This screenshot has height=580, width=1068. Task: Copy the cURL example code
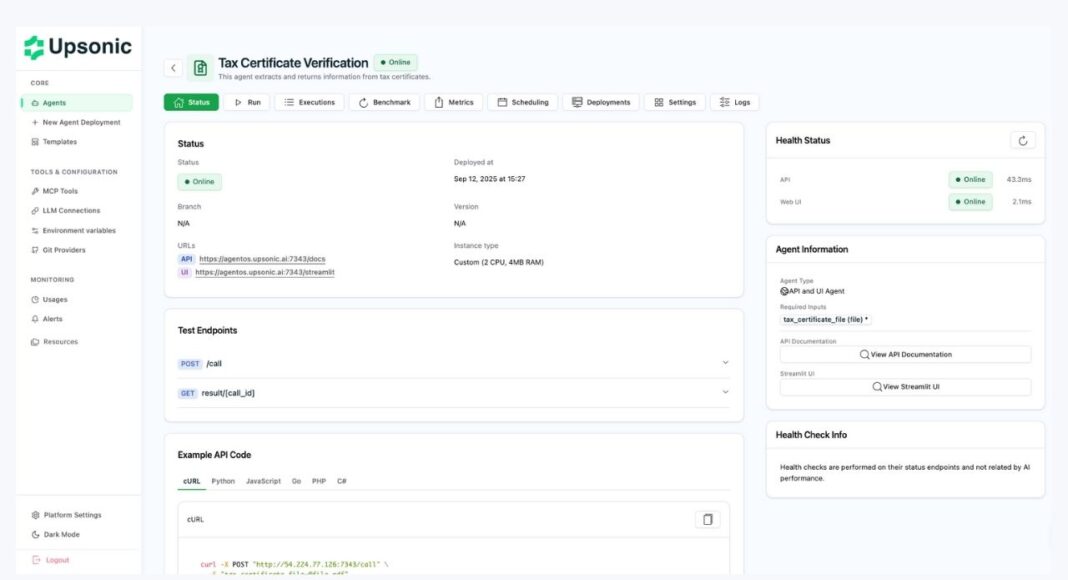click(x=707, y=519)
